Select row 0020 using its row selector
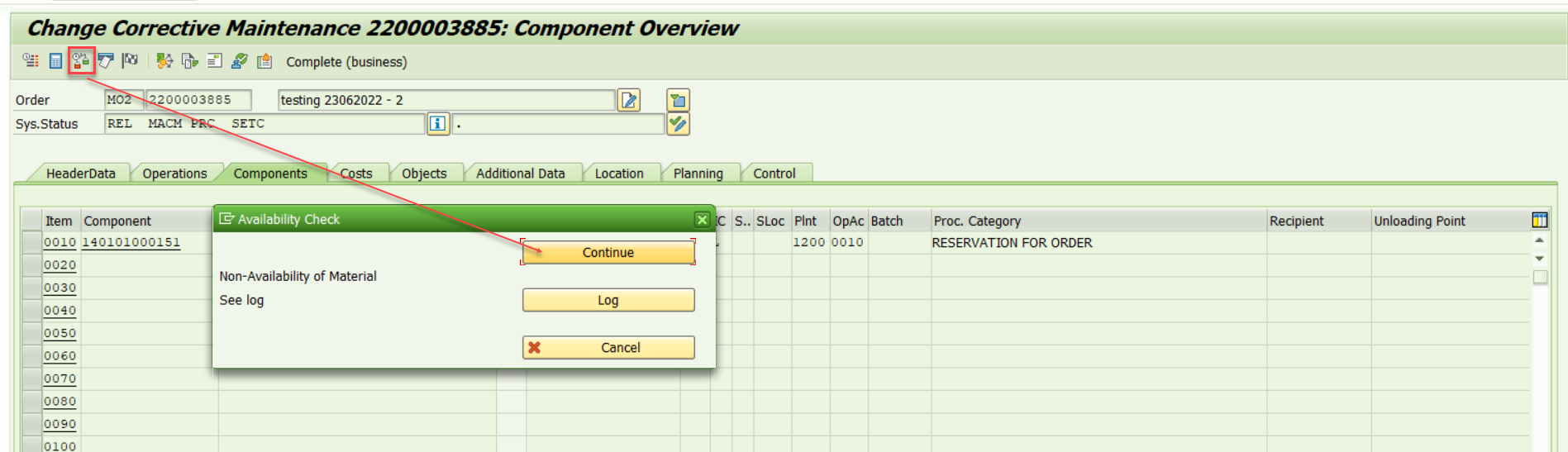This screenshot has height=452, width=1568. [31, 265]
